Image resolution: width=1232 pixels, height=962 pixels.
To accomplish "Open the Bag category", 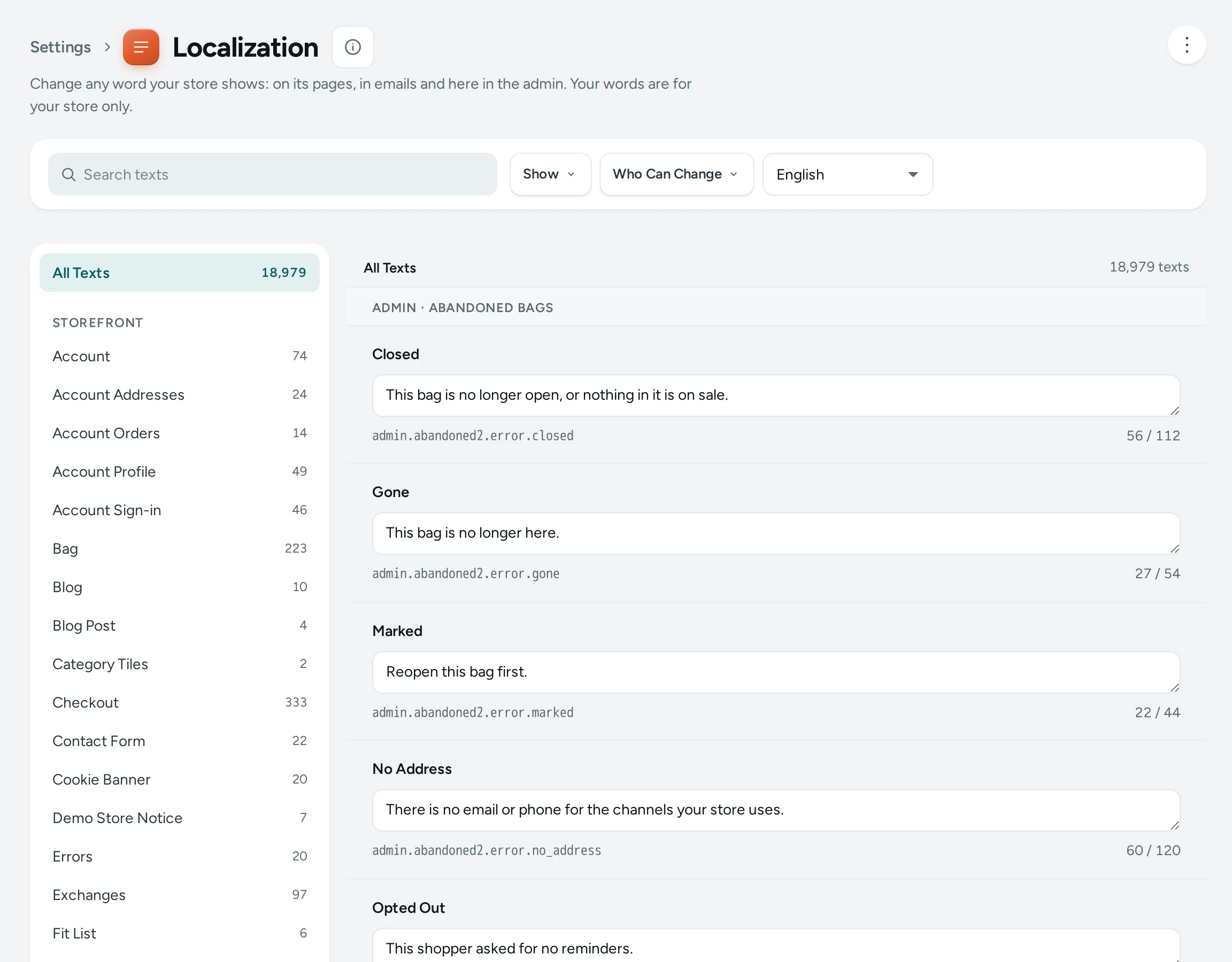I will 179,548.
